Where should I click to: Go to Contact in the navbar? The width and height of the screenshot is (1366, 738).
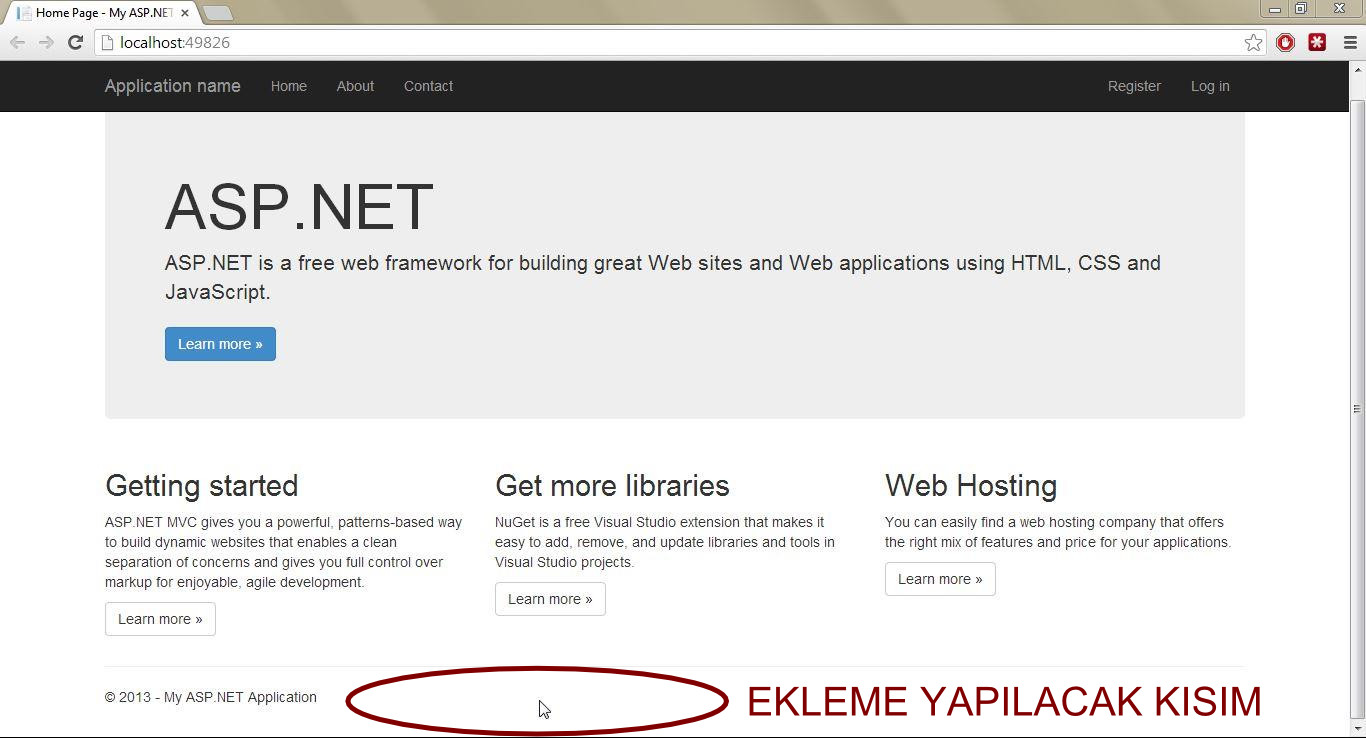pyautogui.click(x=428, y=86)
